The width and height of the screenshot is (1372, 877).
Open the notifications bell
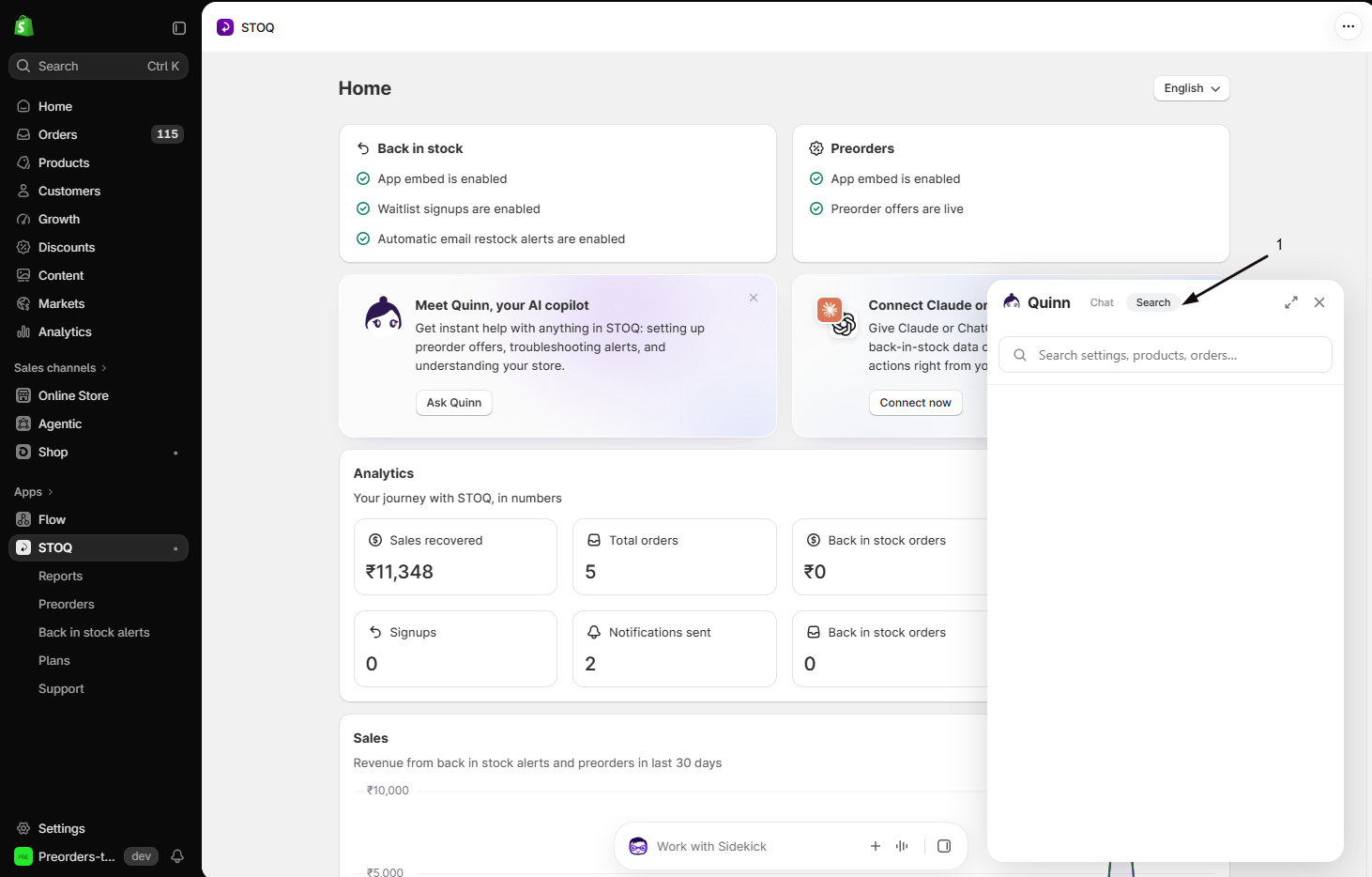(177, 856)
